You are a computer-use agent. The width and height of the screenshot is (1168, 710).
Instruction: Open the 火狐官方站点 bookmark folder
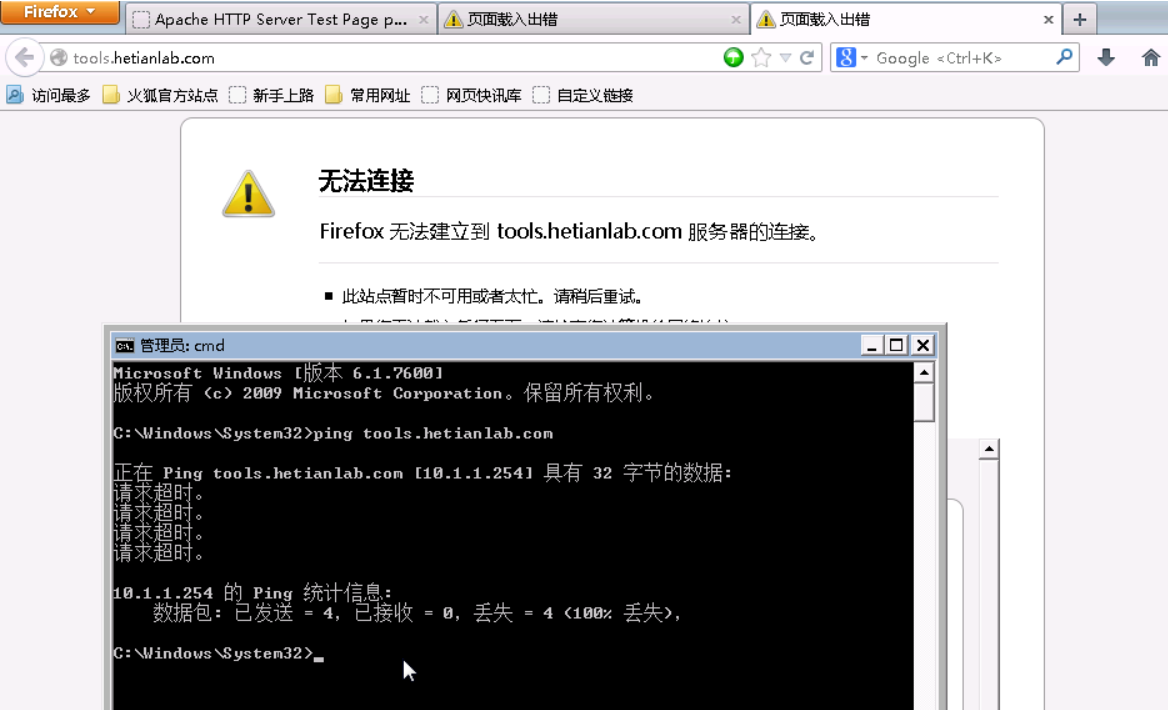160,95
